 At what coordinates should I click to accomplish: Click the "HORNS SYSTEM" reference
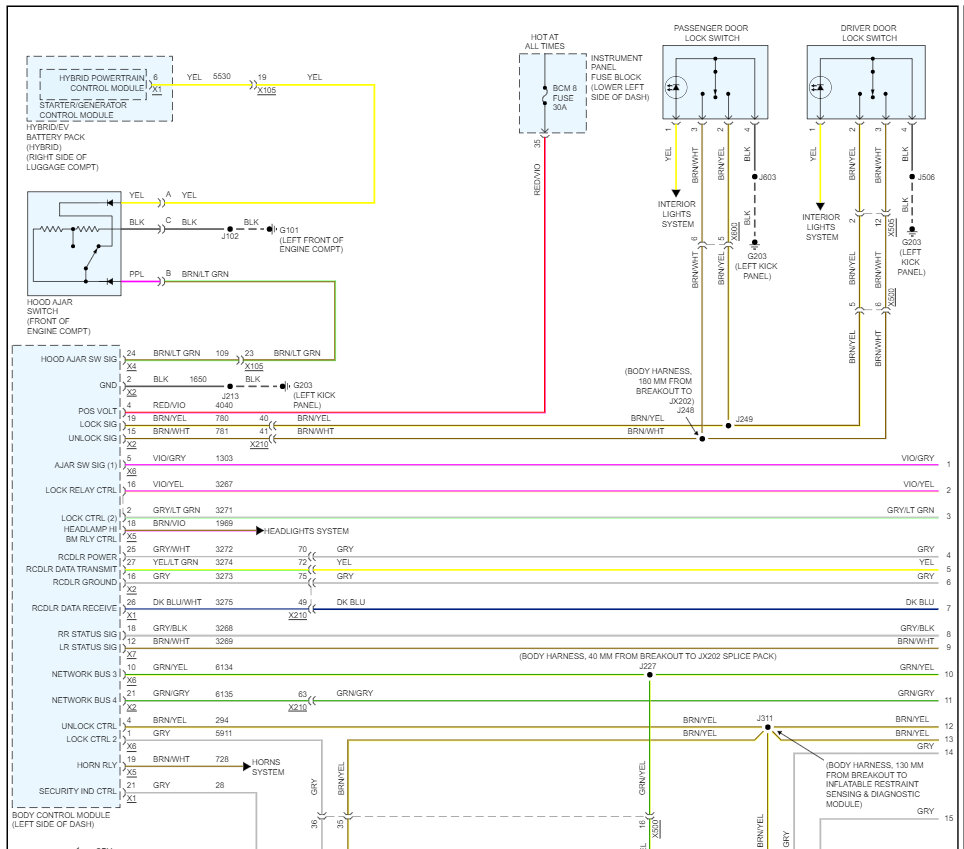tap(267, 767)
